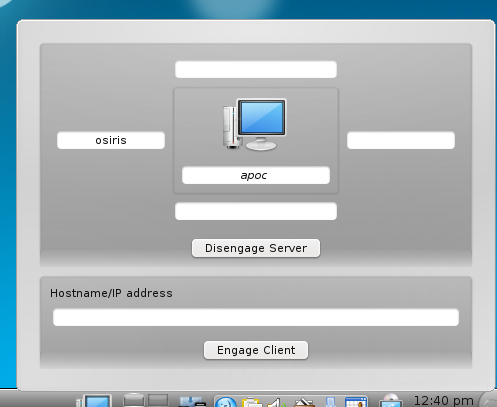The height and width of the screenshot is (407, 497).
Task: Click the empty bottom neighbor host field
Action: click(x=256, y=211)
